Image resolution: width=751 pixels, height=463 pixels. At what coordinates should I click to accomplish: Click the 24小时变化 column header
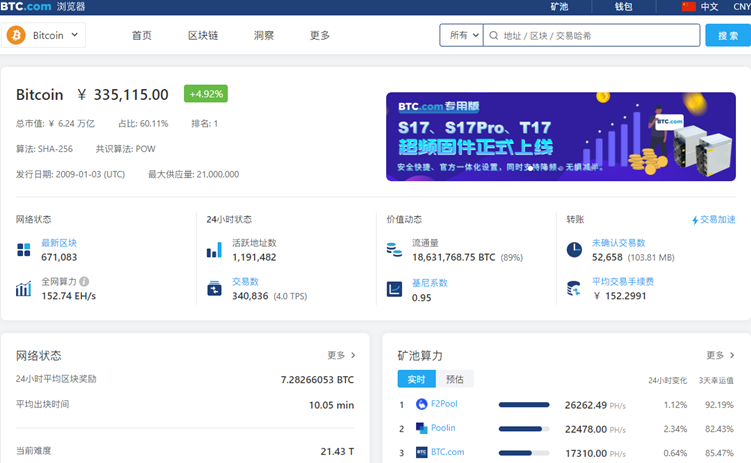[x=667, y=380]
